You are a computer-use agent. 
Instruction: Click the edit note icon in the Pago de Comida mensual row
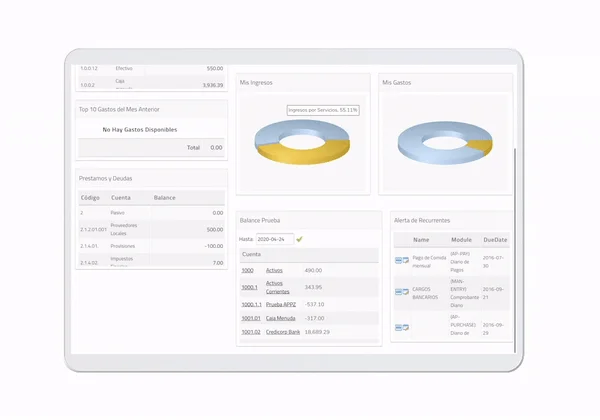pyautogui.click(x=406, y=260)
